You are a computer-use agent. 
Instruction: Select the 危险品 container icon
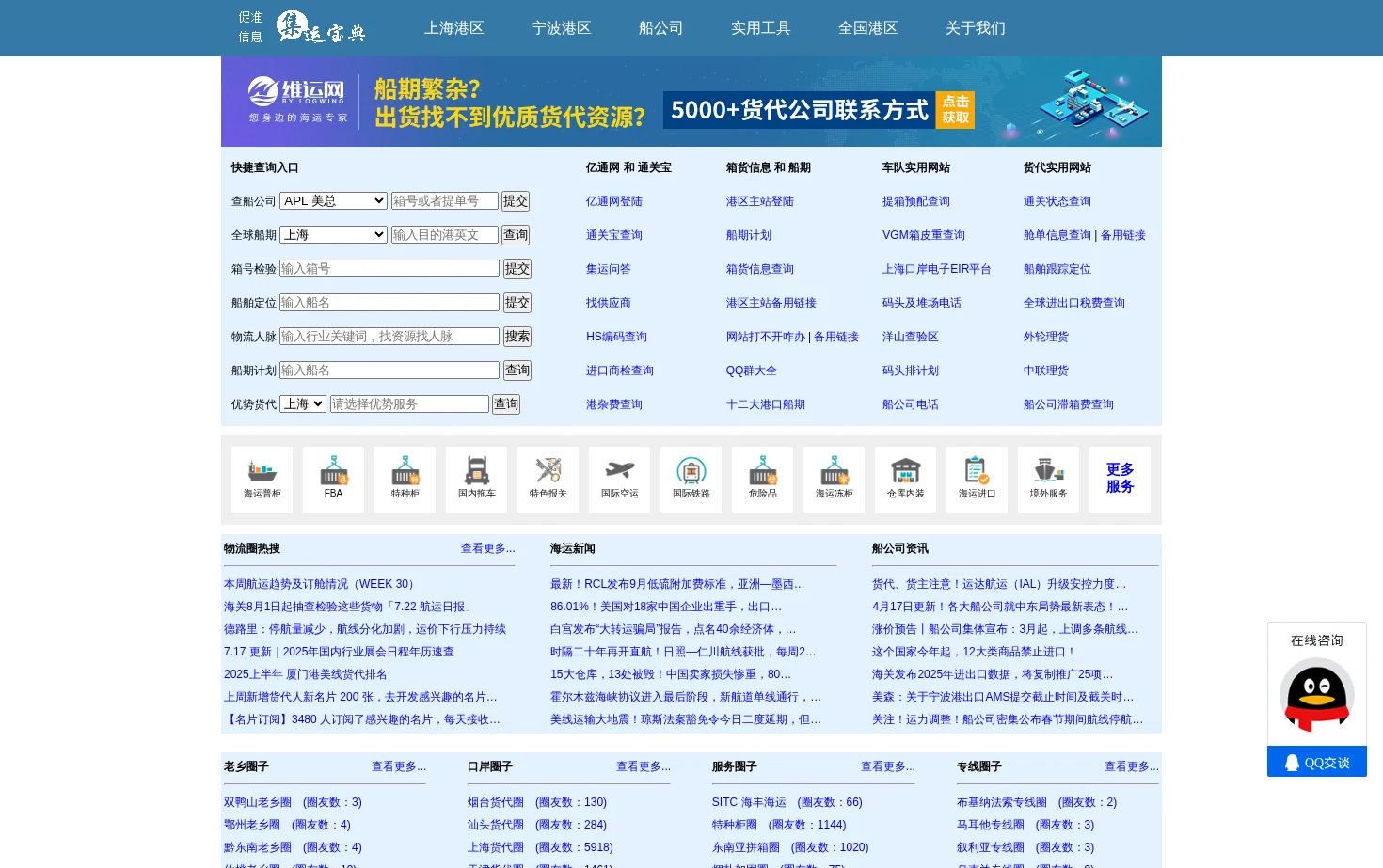pyautogui.click(x=762, y=480)
